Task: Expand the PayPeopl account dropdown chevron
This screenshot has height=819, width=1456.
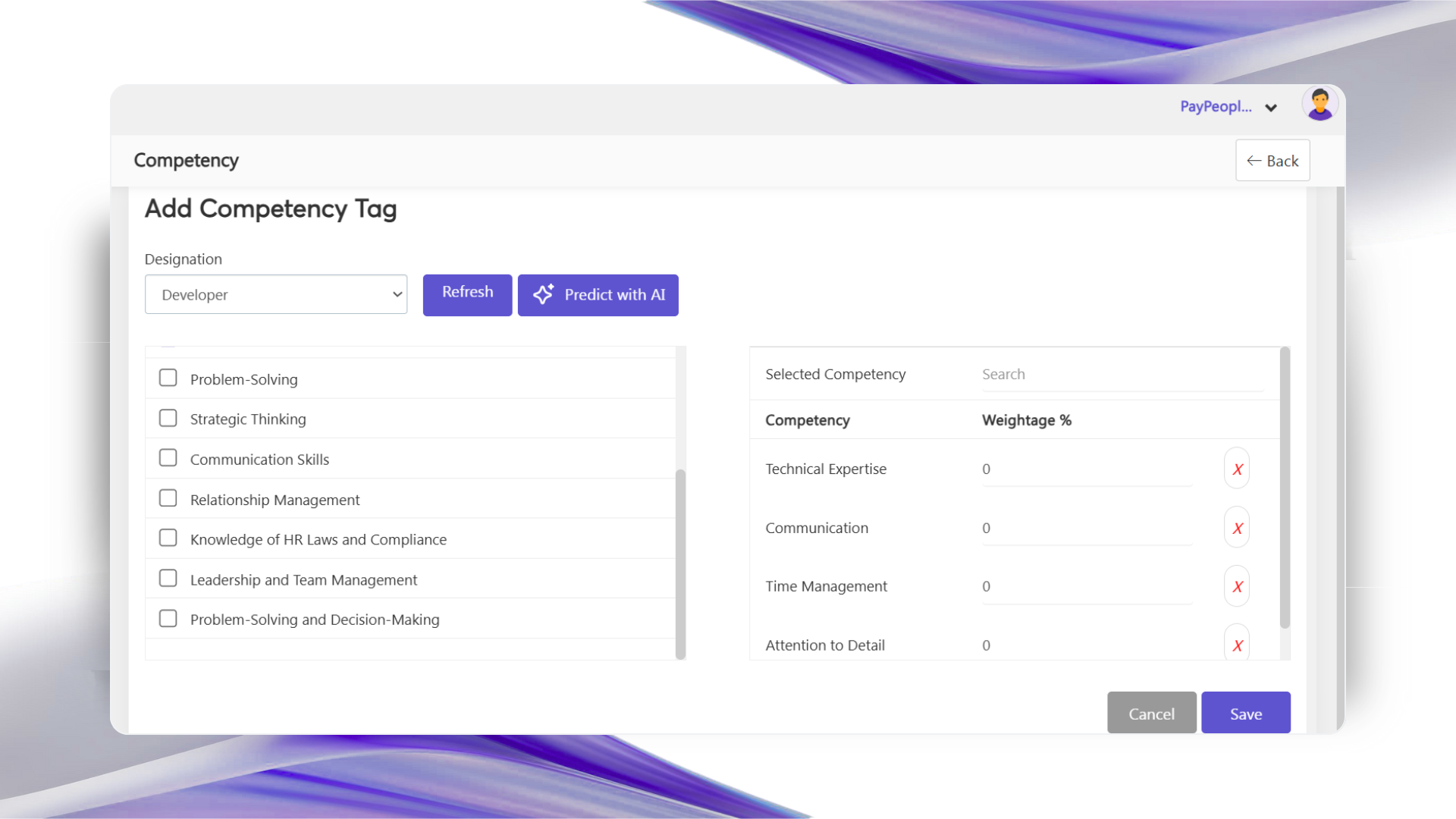Action: pyautogui.click(x=1271, y=108)
